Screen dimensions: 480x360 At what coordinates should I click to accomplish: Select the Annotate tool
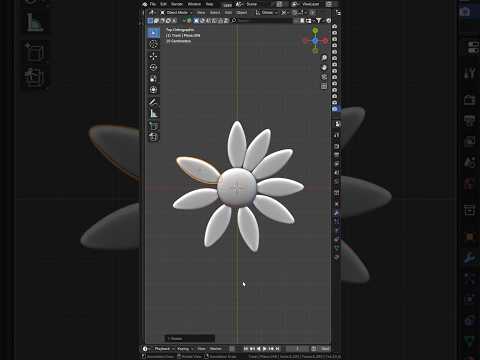[x=153, y=102]
